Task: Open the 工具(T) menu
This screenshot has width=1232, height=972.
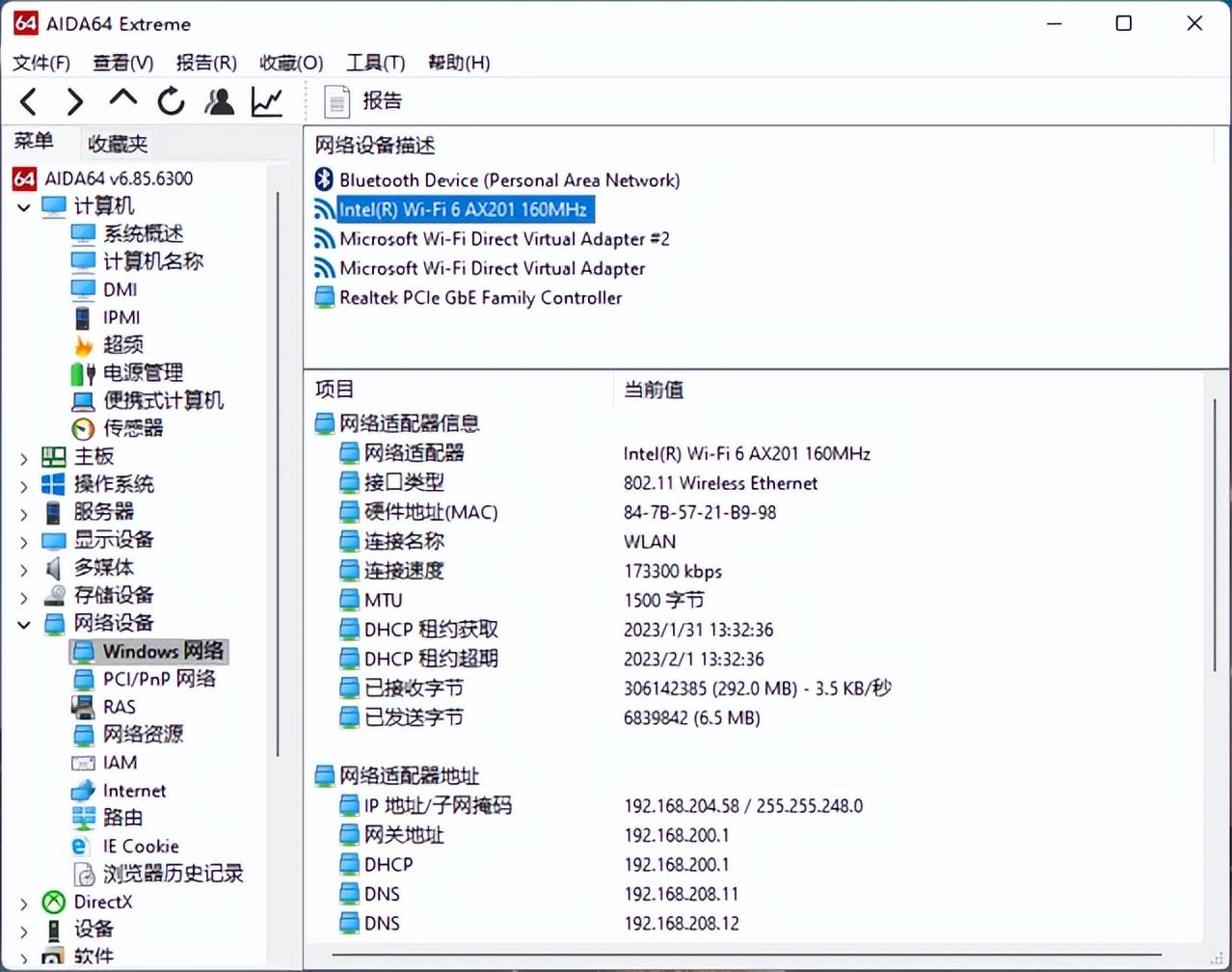Action: coord(375,63)
